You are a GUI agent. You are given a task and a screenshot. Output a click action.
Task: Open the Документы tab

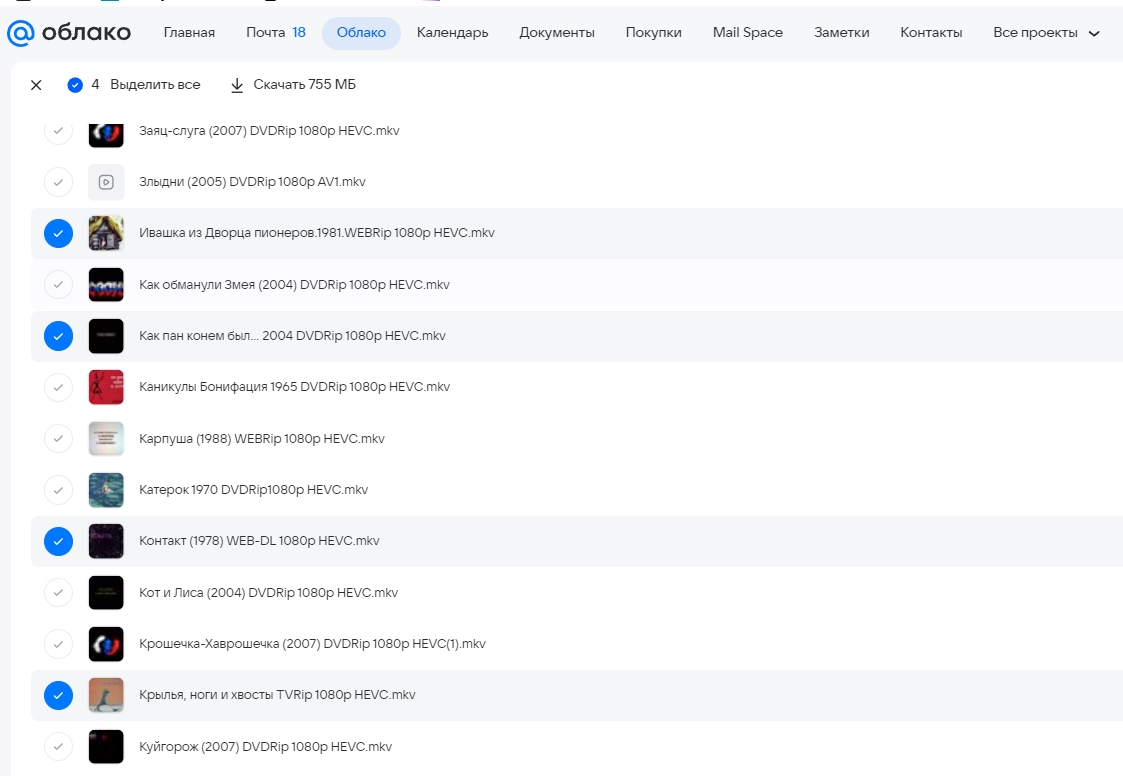557,33
